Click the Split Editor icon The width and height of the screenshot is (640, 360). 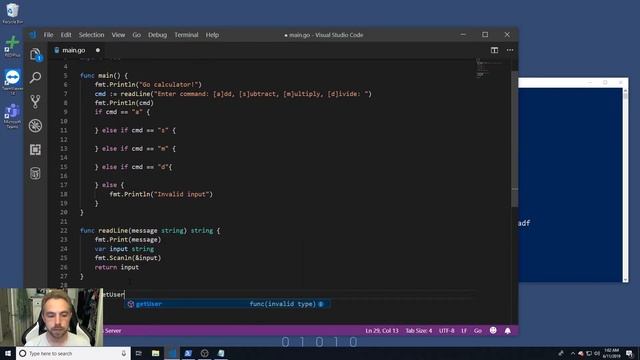point(494,50)
